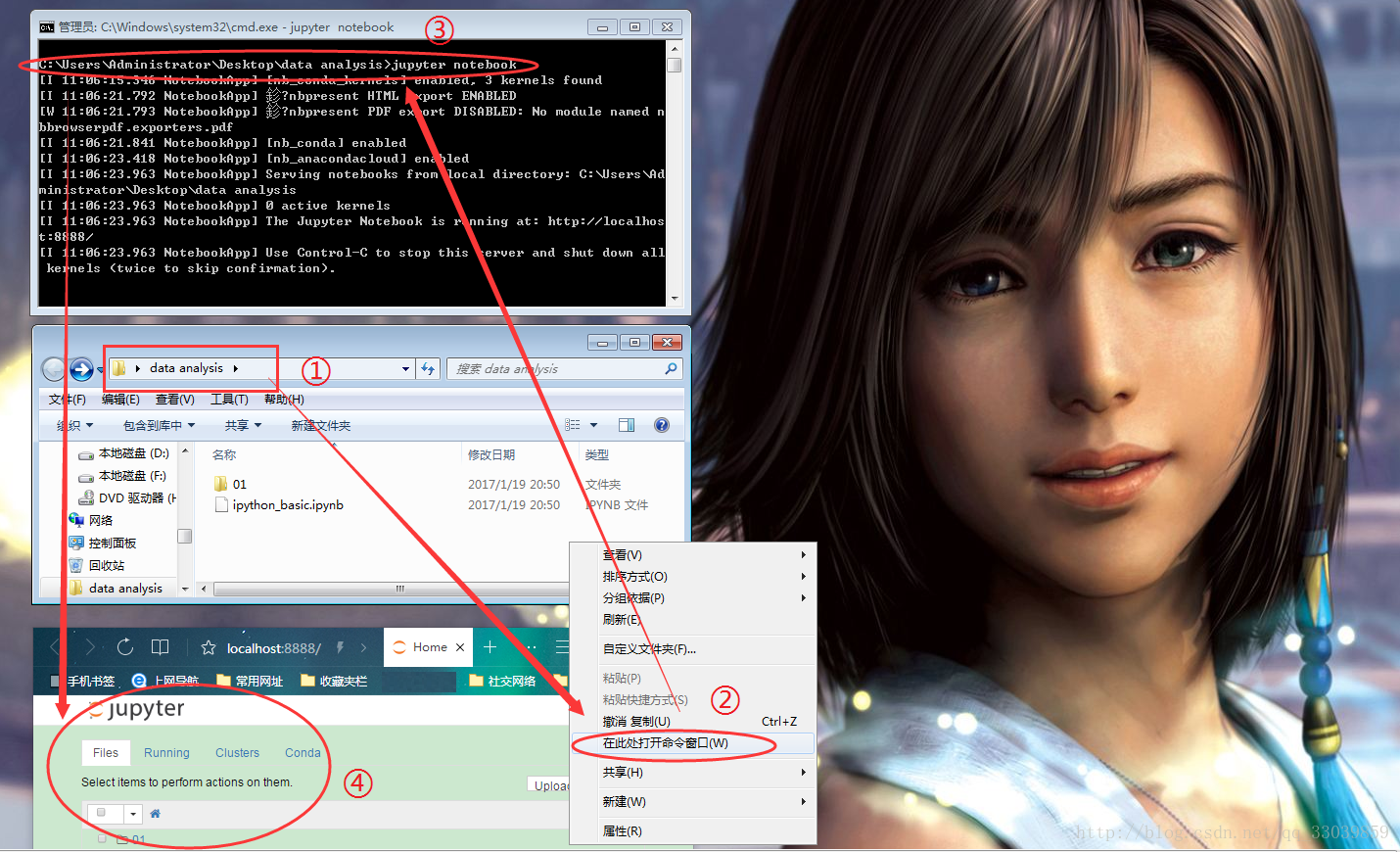Open the 社交网络 bookmarks folder
This screenshot has width=1400, height=852.
tap(502, 681)
